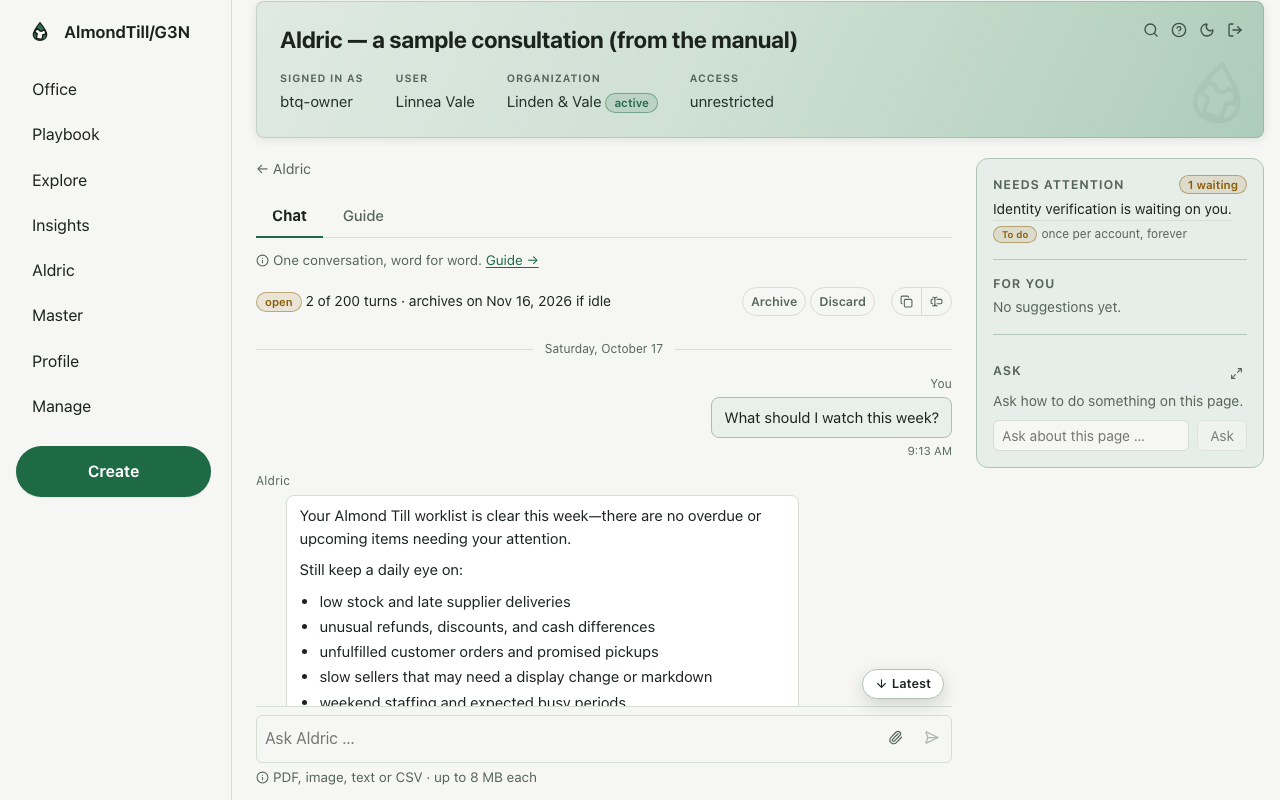Jump to Latest message
Image resolution: width=1280 pixels, height=800 pixels.
tap(903, 684)
